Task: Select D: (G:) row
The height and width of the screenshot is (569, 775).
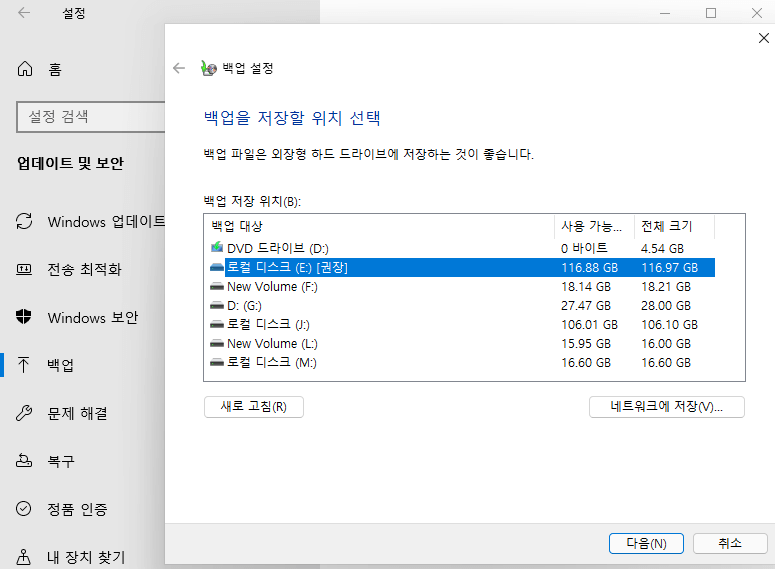Action: tap(462, 306)
